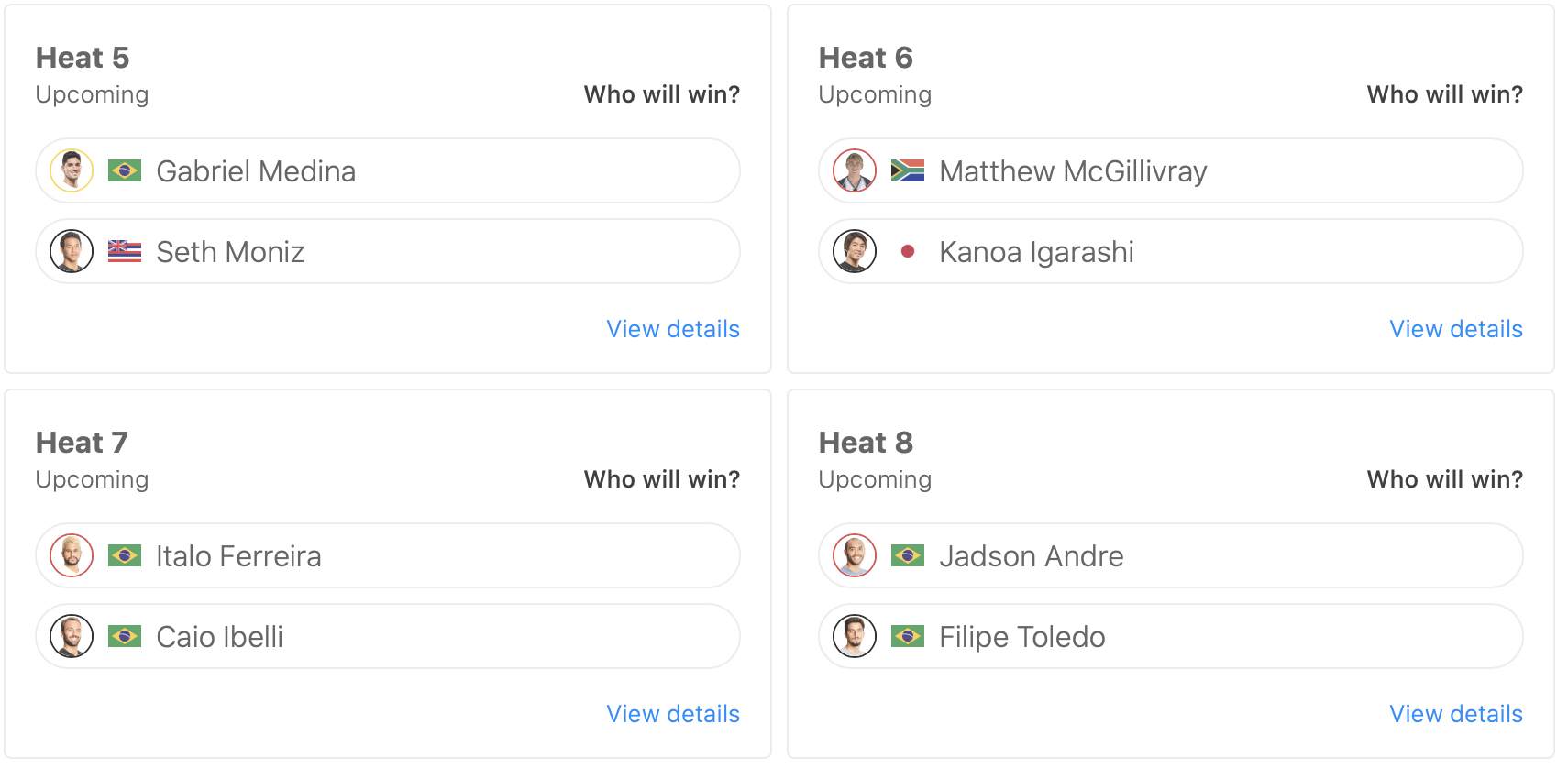The height and width of the screenshot is (768, 1568).
Task: Open View details for Heat 5
Action: 673,329
